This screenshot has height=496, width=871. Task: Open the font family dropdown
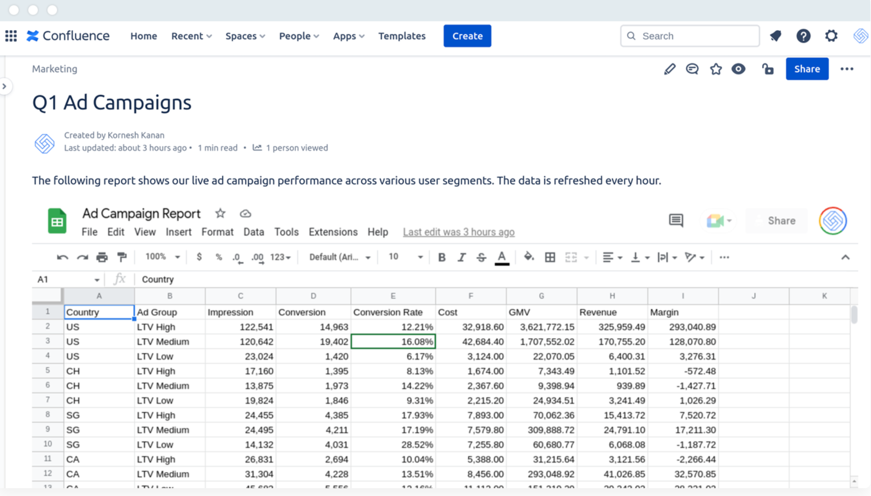coord(339,257)
